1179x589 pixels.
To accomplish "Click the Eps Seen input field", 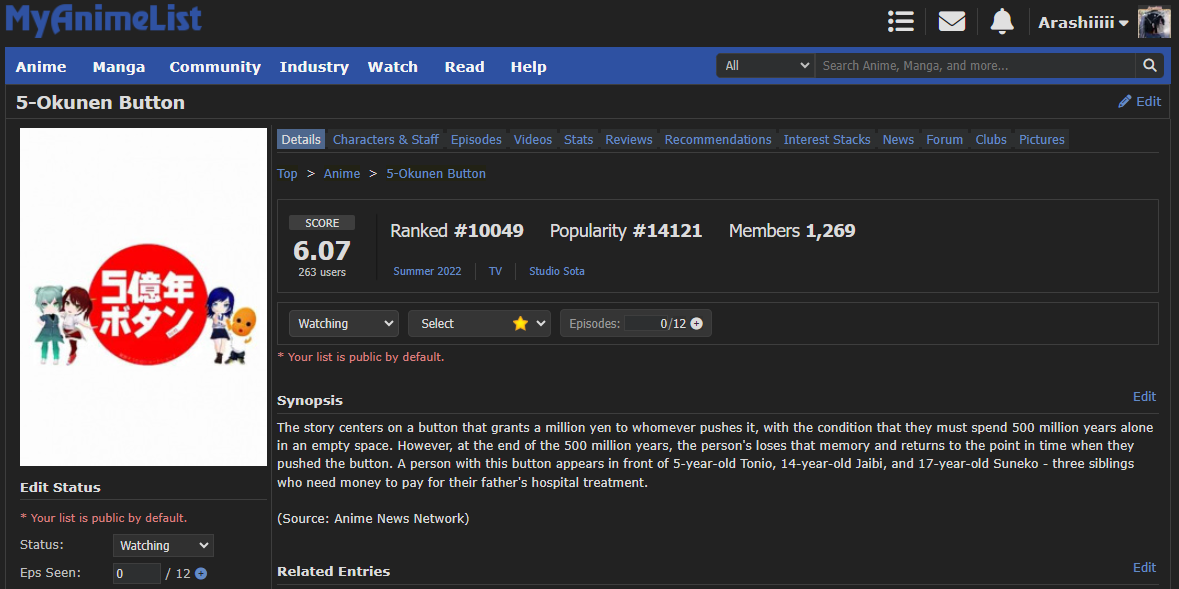I will click(136, 573).
